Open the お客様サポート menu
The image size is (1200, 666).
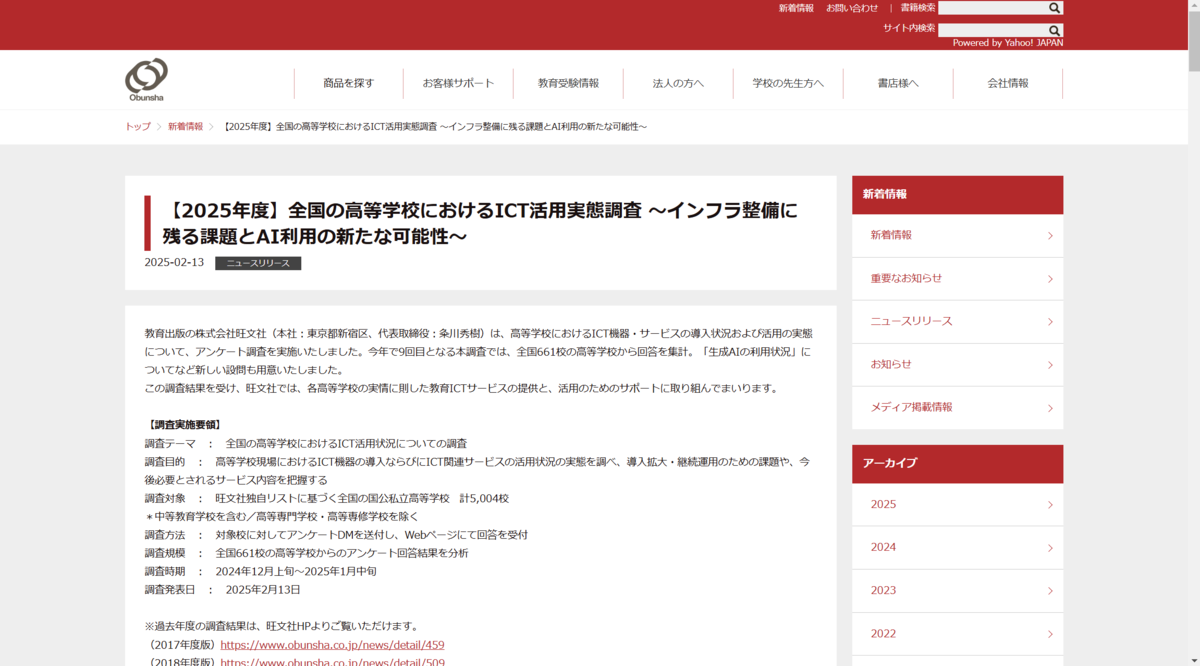coord(458,83)
